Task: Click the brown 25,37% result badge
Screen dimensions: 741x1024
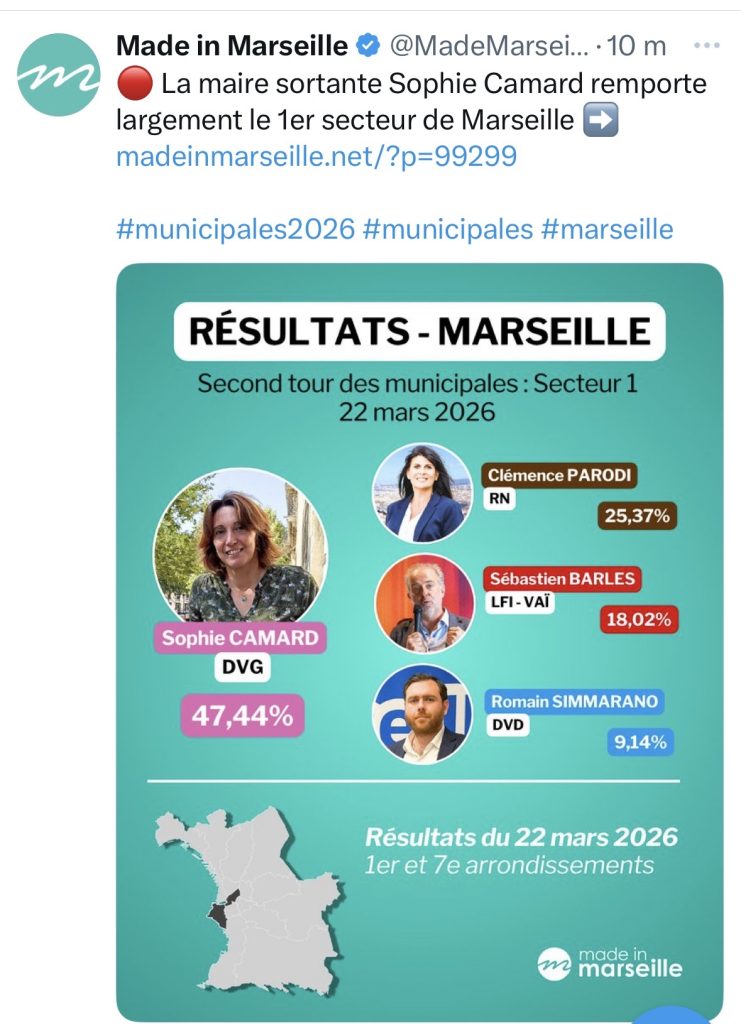Action: click(x=638, y=516)
